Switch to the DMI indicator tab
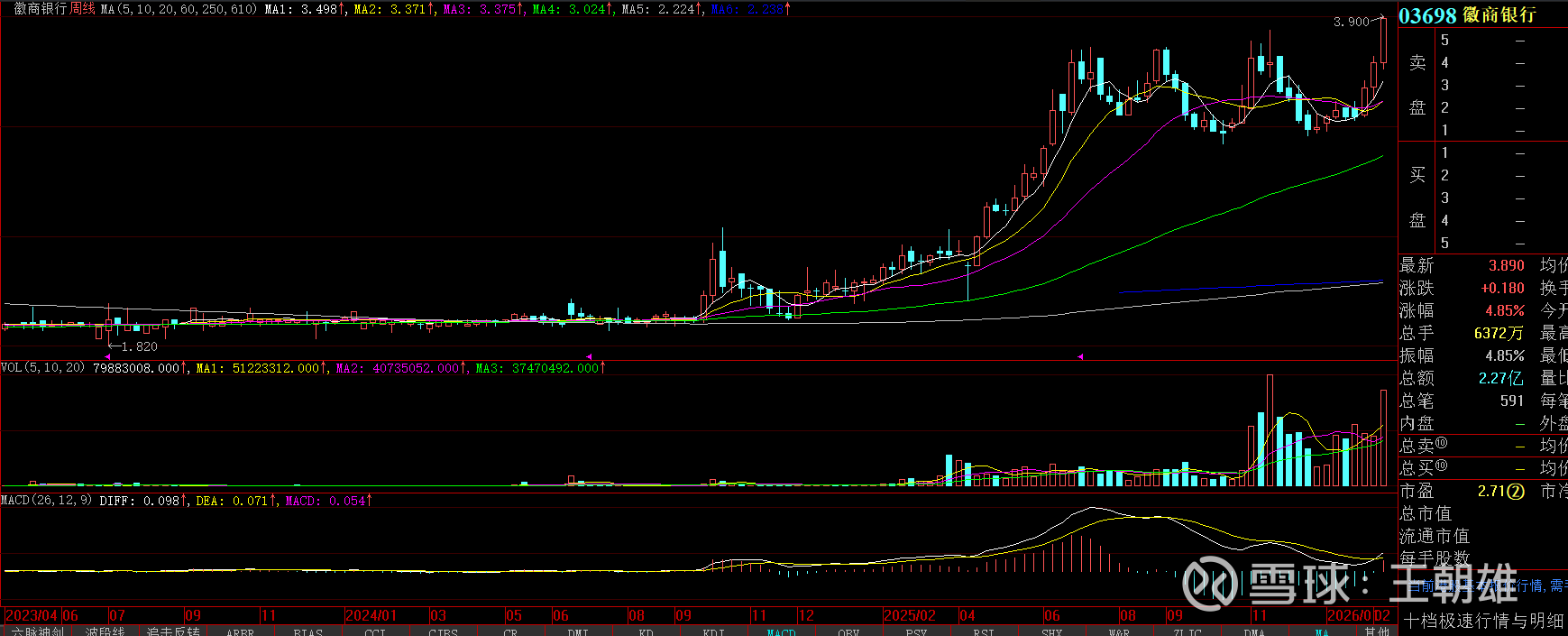1568x636 pixels. (x=578, y=631)
